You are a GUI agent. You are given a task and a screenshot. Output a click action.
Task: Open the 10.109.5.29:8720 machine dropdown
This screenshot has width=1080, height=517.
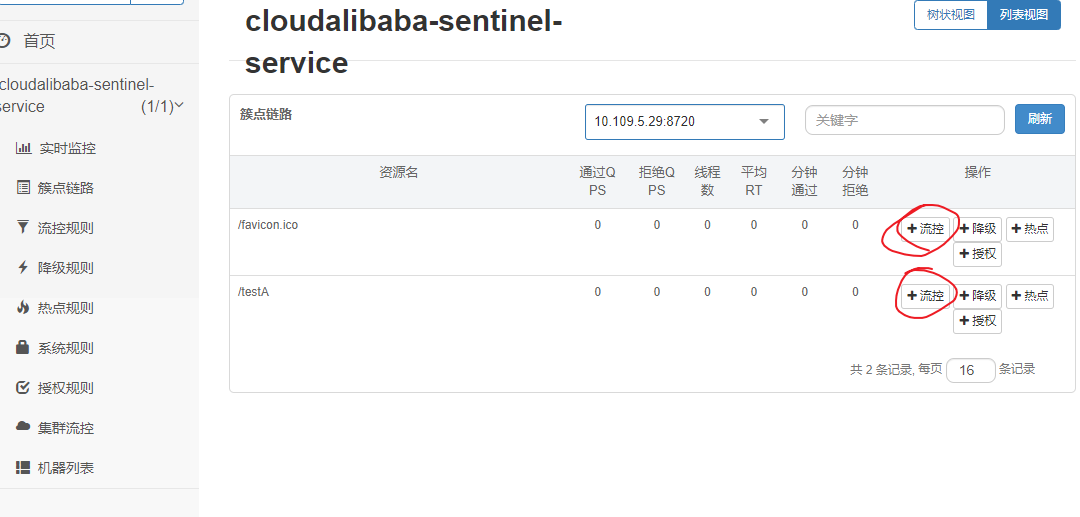tap(685, 122)
